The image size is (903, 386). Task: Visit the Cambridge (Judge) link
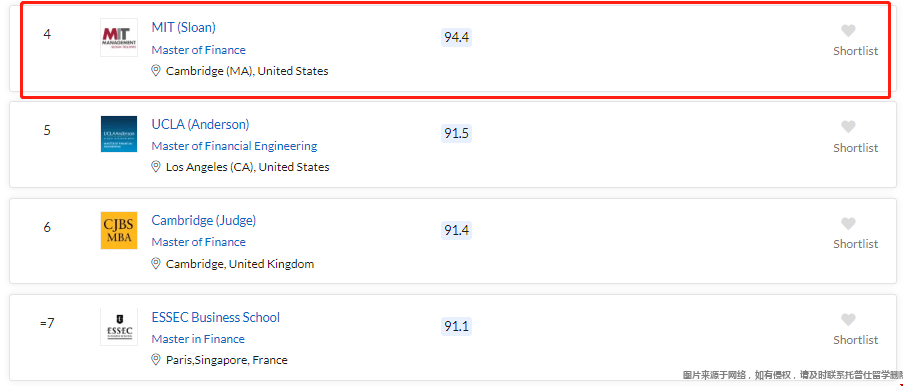204,220
